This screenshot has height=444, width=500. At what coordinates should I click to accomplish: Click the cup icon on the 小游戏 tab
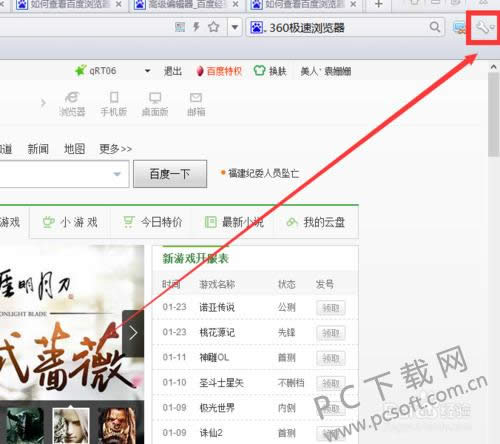[x=49, y=222]
